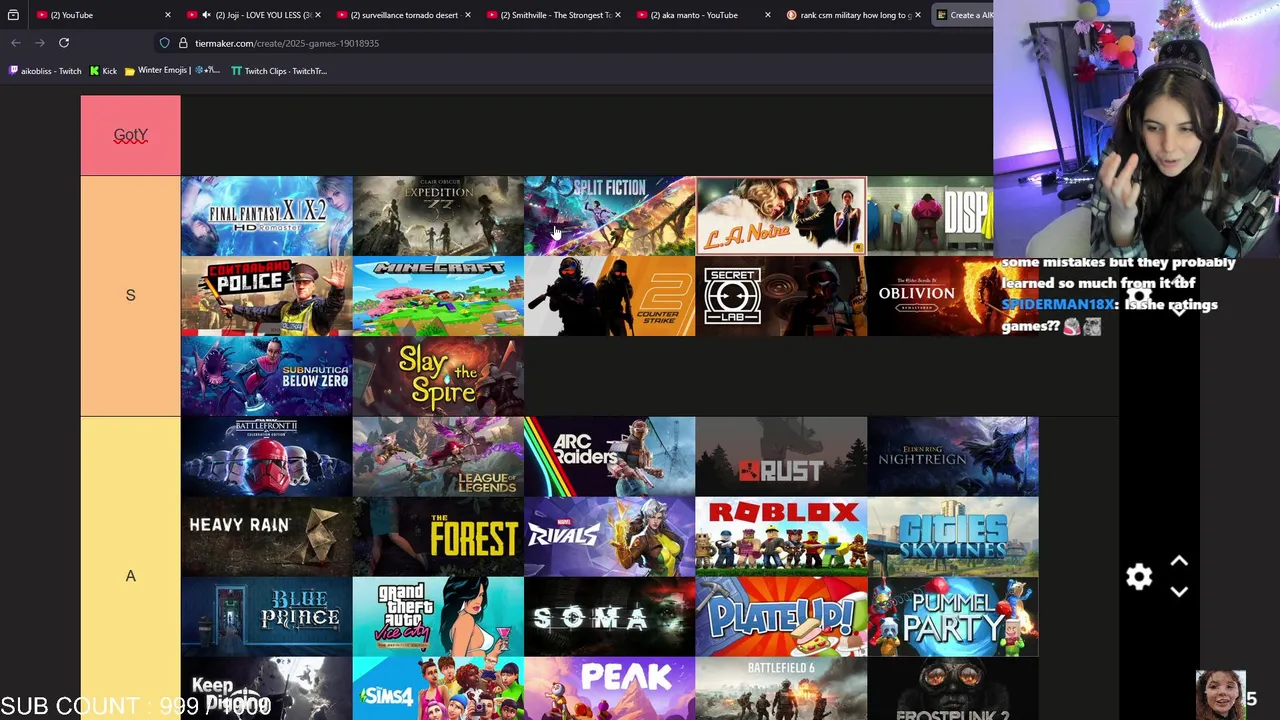
Task: Click the GotY tier label
Action: [130, 135]
